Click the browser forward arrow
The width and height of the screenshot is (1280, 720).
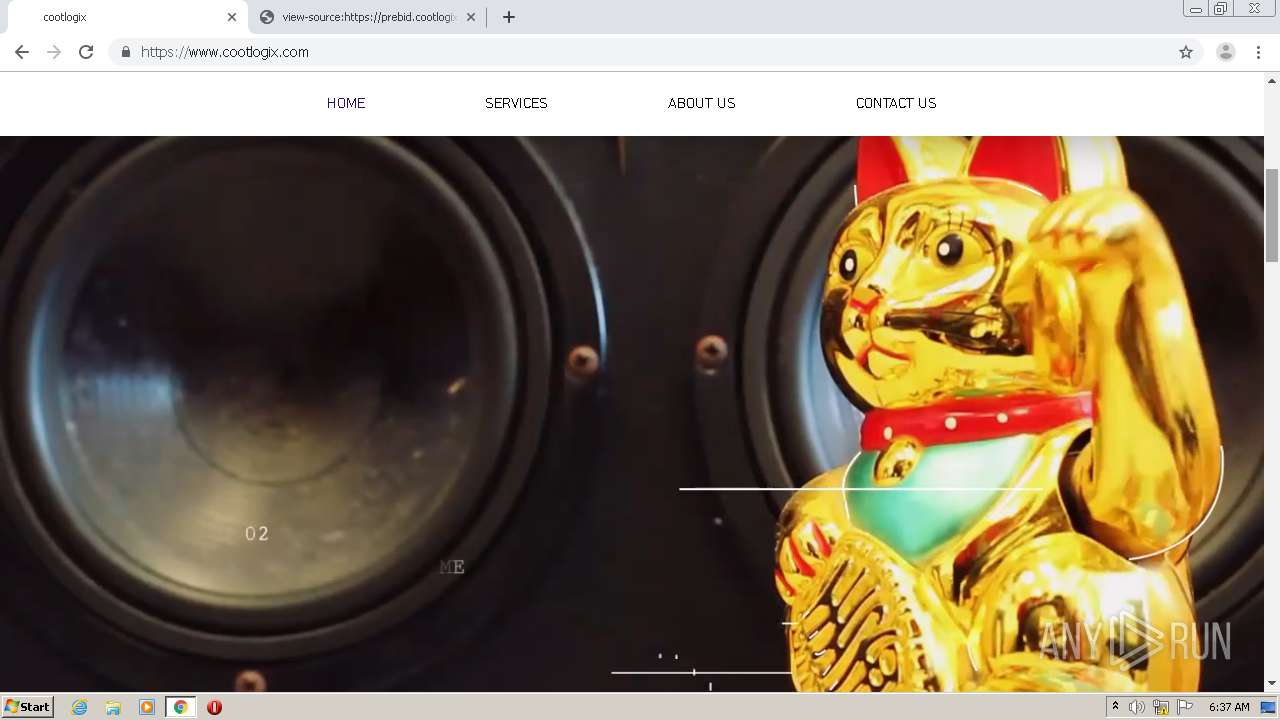54,52
